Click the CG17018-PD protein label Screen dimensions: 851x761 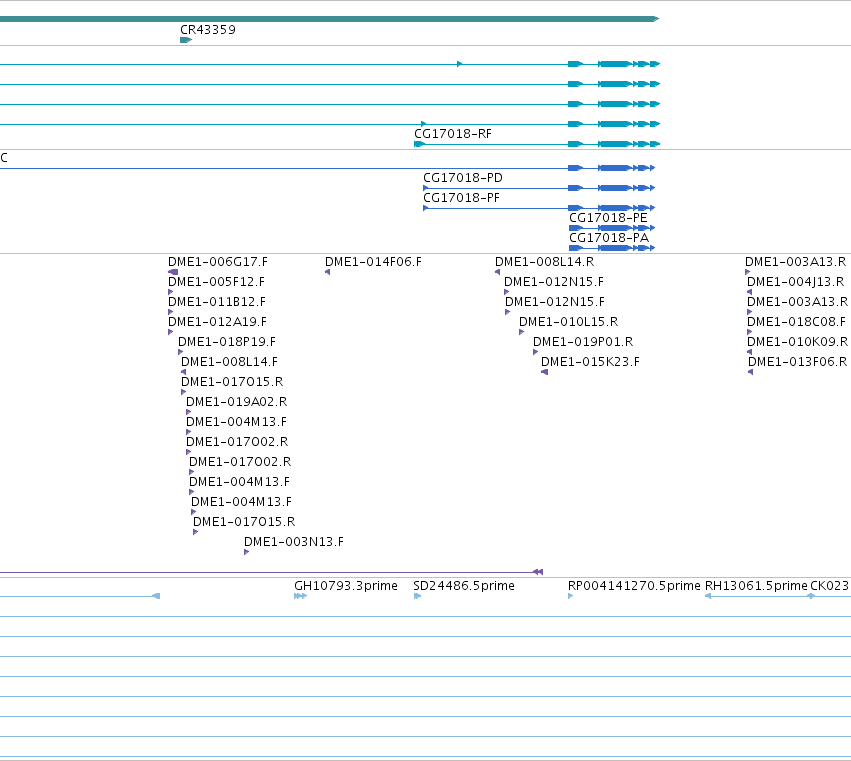point(463,178)
